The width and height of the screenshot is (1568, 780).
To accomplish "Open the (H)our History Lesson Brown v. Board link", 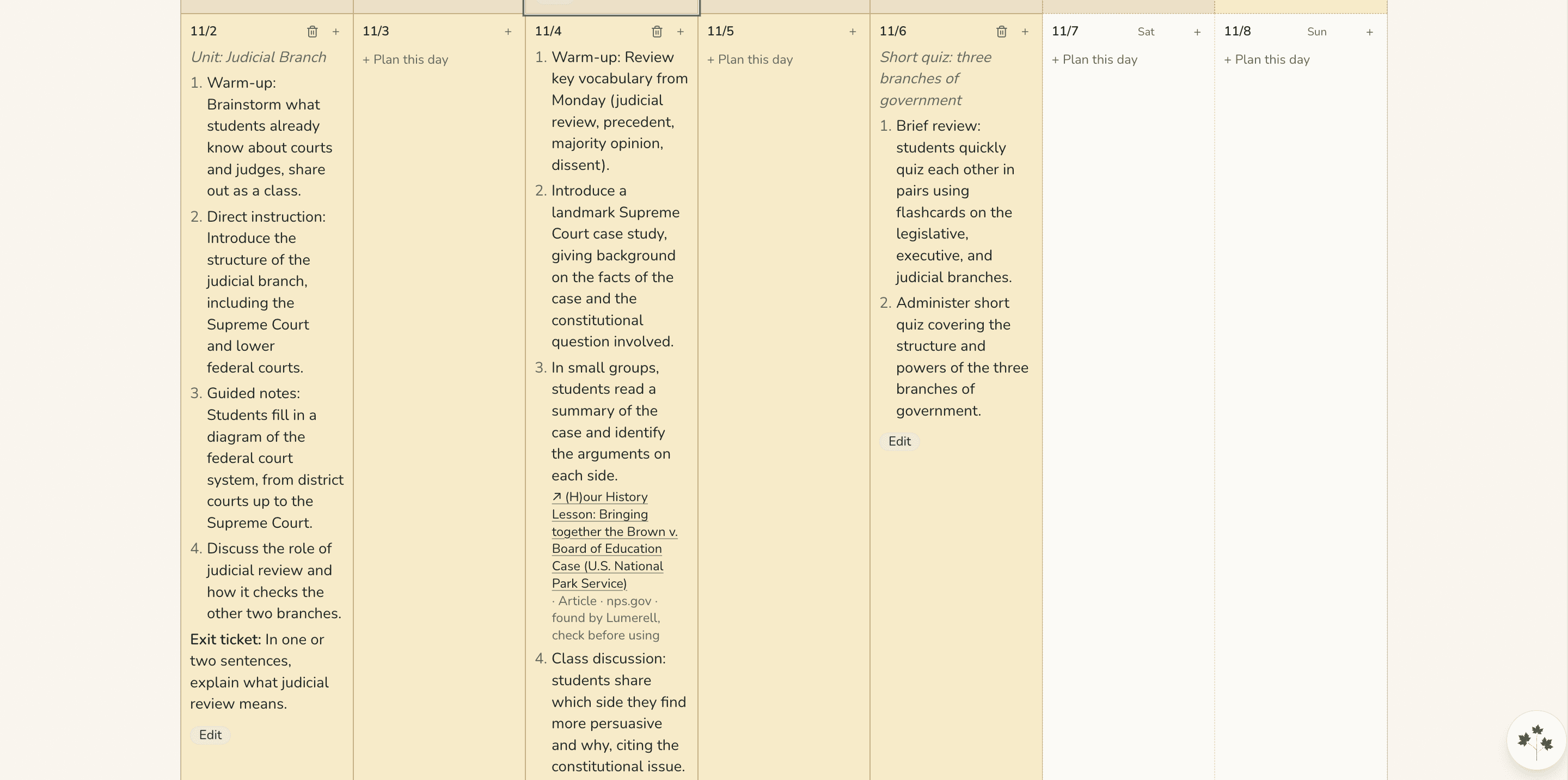I will point(614,540).
